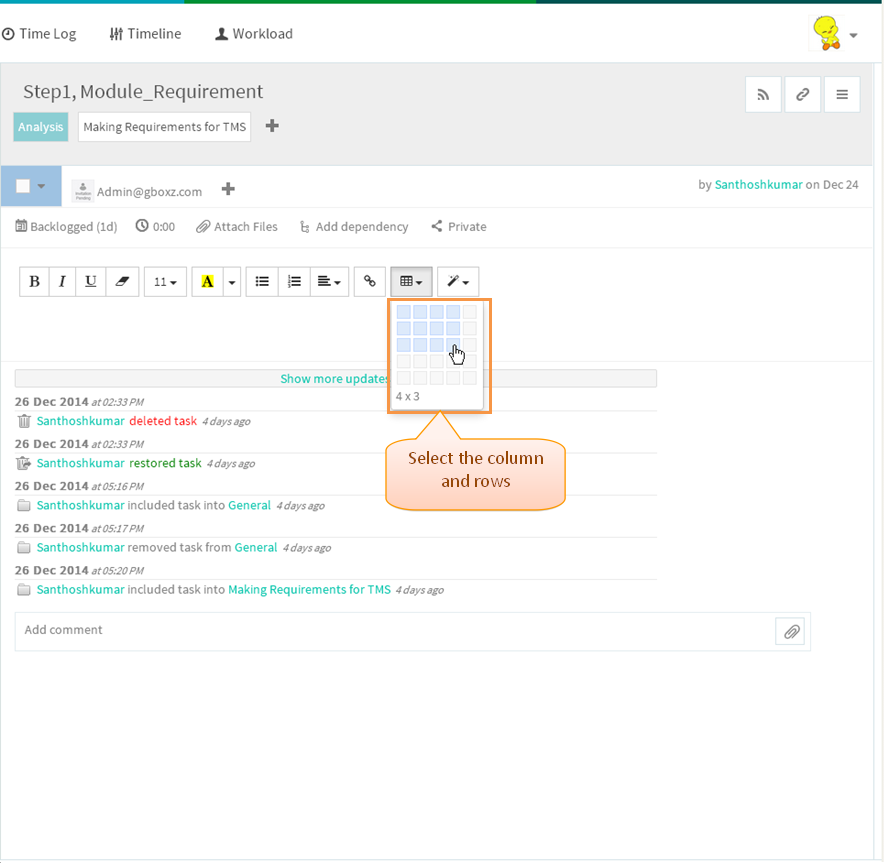884x863 pixels.
Task: Open paragraph alignment dropdown
Action: coord(329,281)
